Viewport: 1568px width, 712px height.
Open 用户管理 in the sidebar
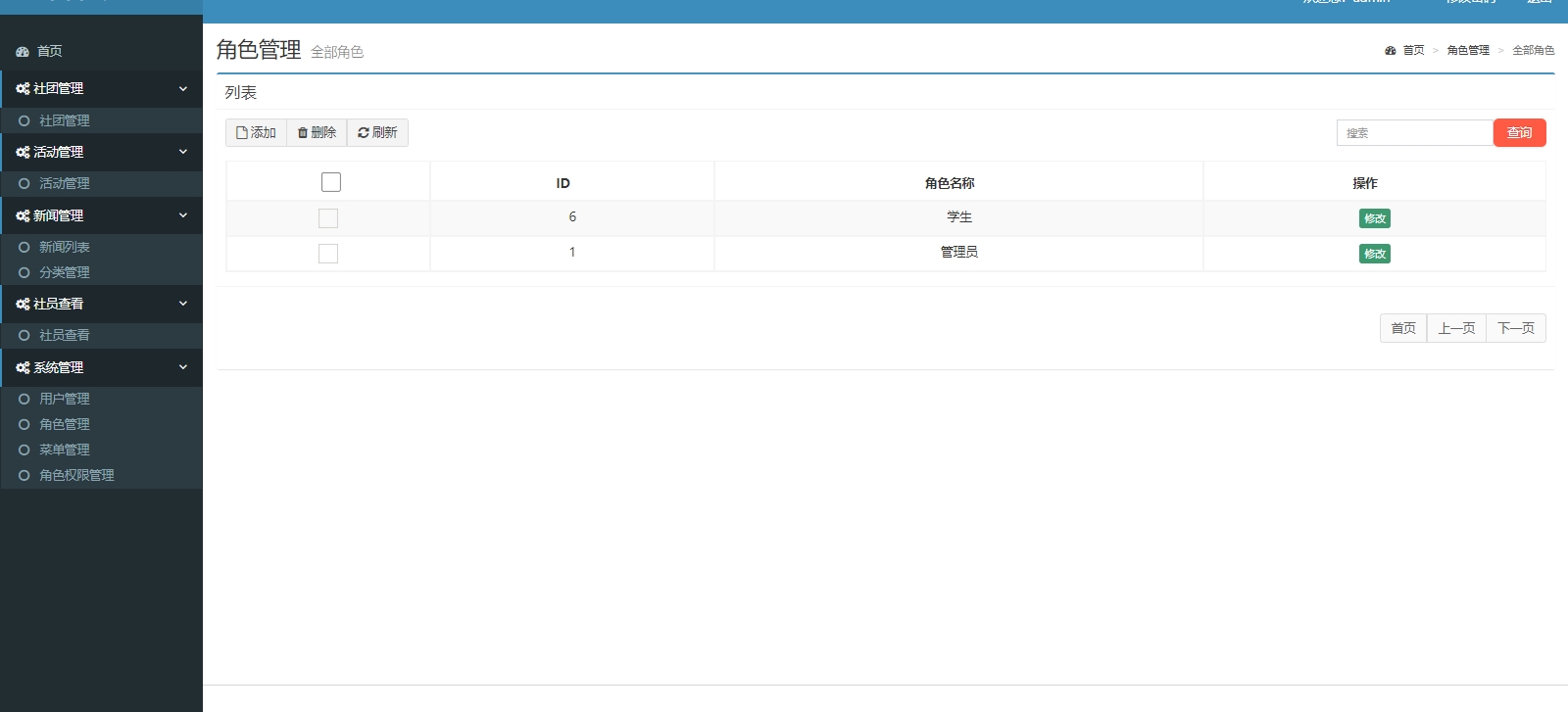click(101, 399)
